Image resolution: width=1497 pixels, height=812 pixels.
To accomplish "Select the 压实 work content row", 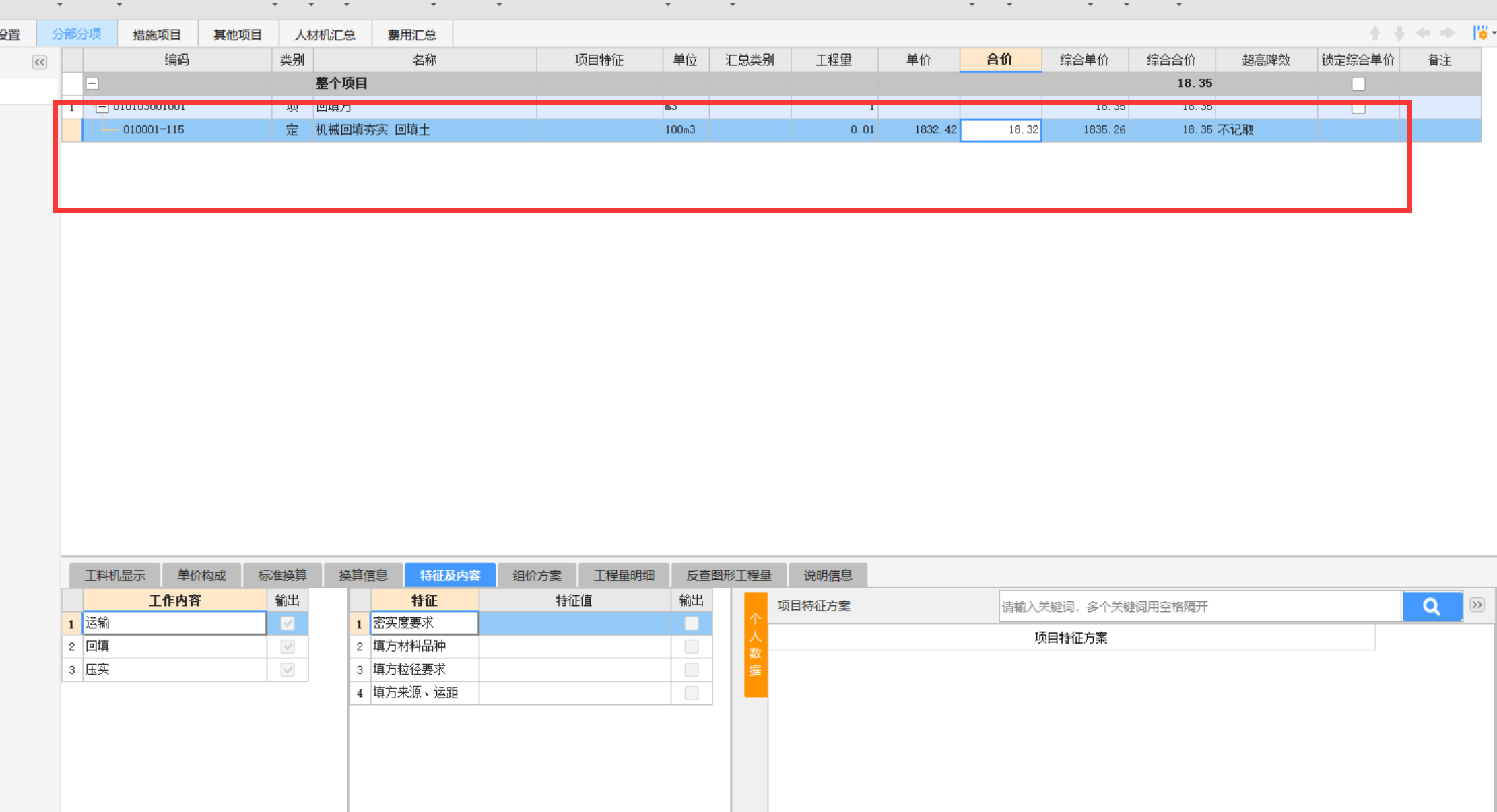I will [174, 670].
